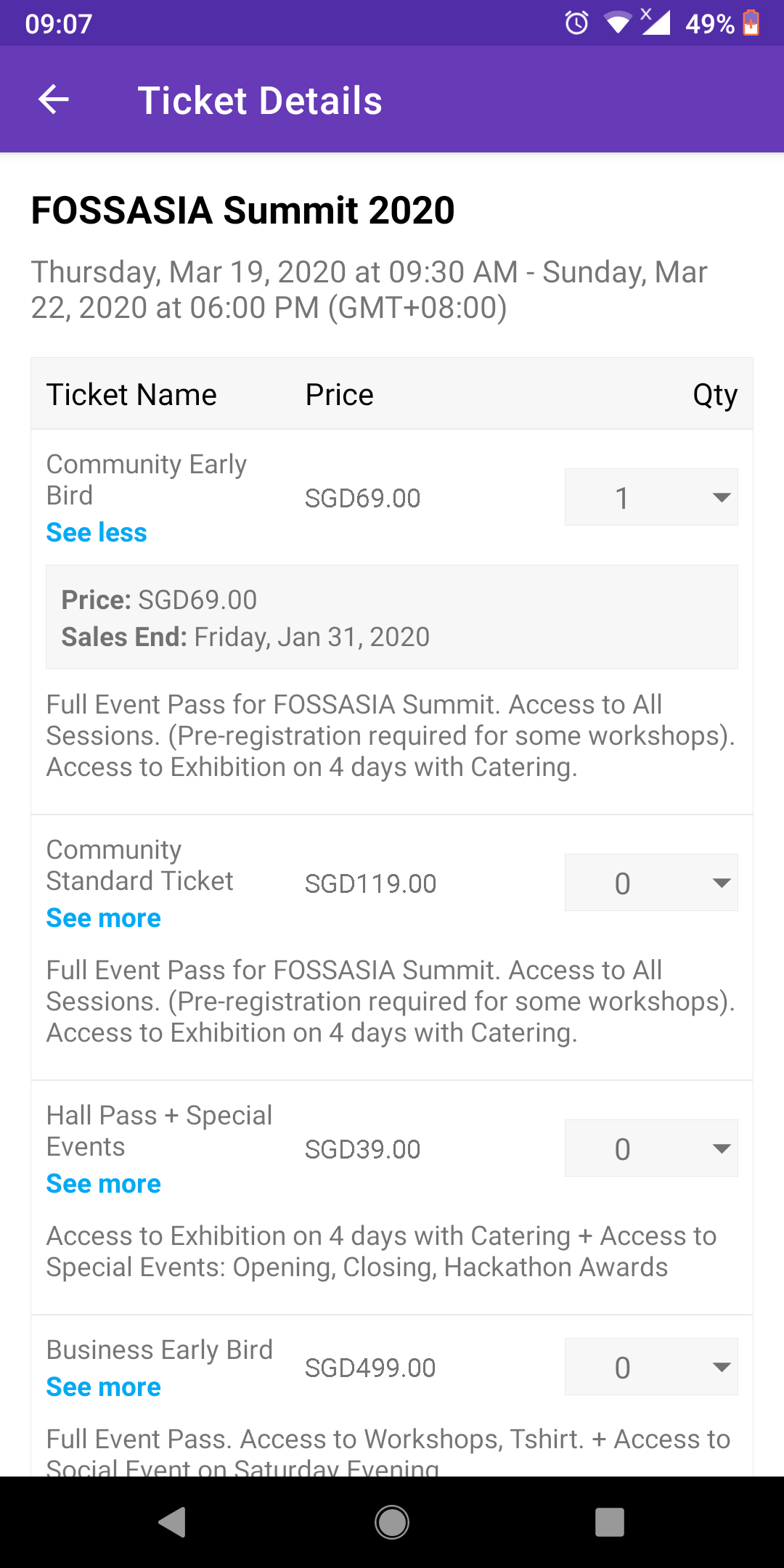Tap the FOSSASIA Summit 2020 event heading

tap(242, 211)
